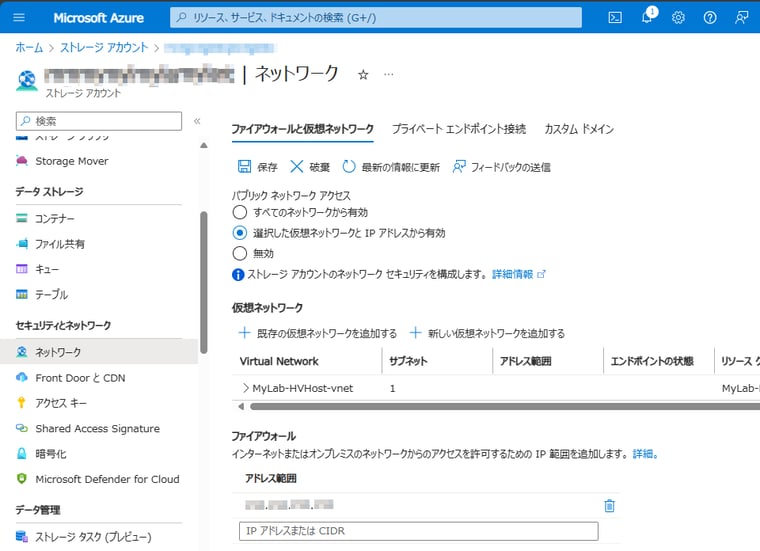Open コンテナー in the sidebar
The width and height of the screenshot is (760, 551).
coord(55,219)
